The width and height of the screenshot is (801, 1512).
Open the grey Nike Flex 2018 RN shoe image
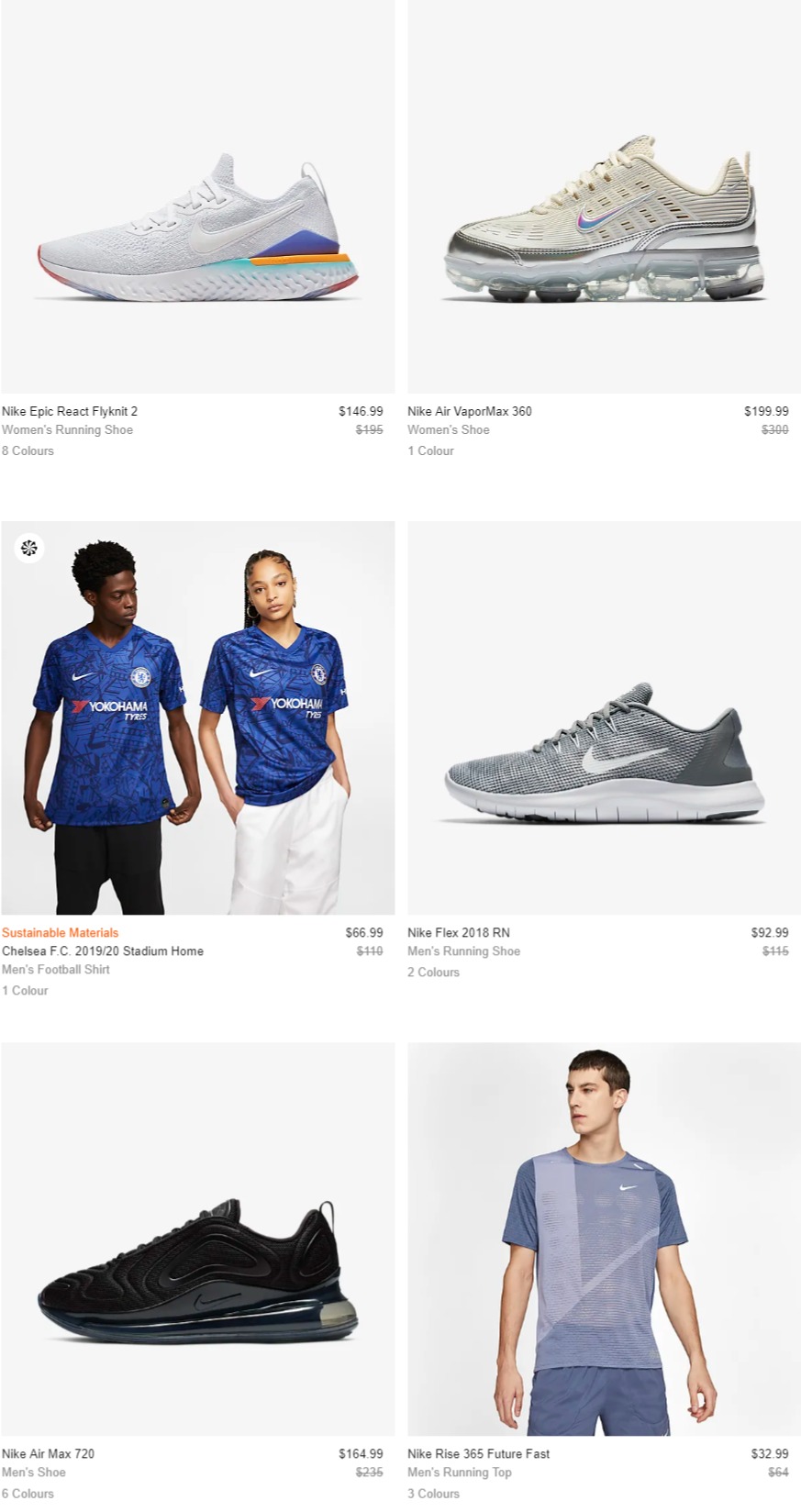604,717
